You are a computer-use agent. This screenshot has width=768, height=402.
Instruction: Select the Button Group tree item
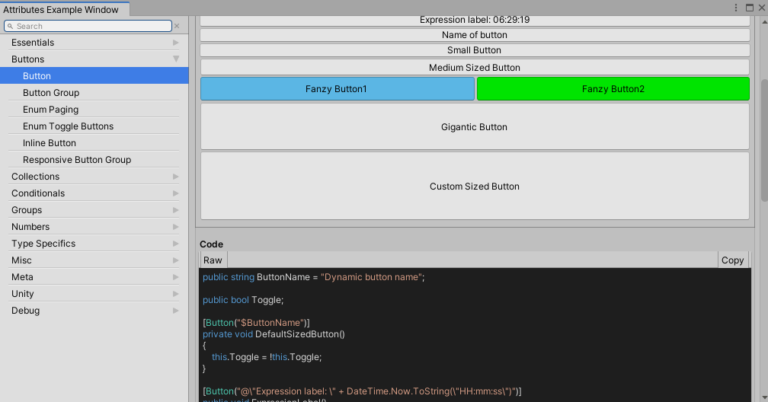point(51,93)
